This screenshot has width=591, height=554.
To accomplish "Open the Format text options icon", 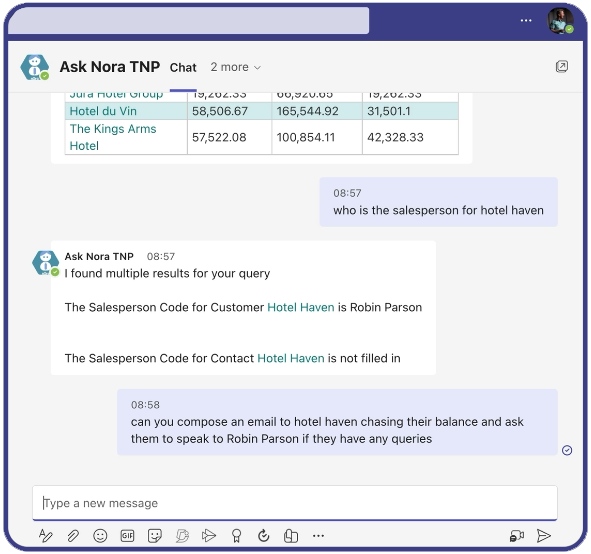I will [x=46, y=536].
